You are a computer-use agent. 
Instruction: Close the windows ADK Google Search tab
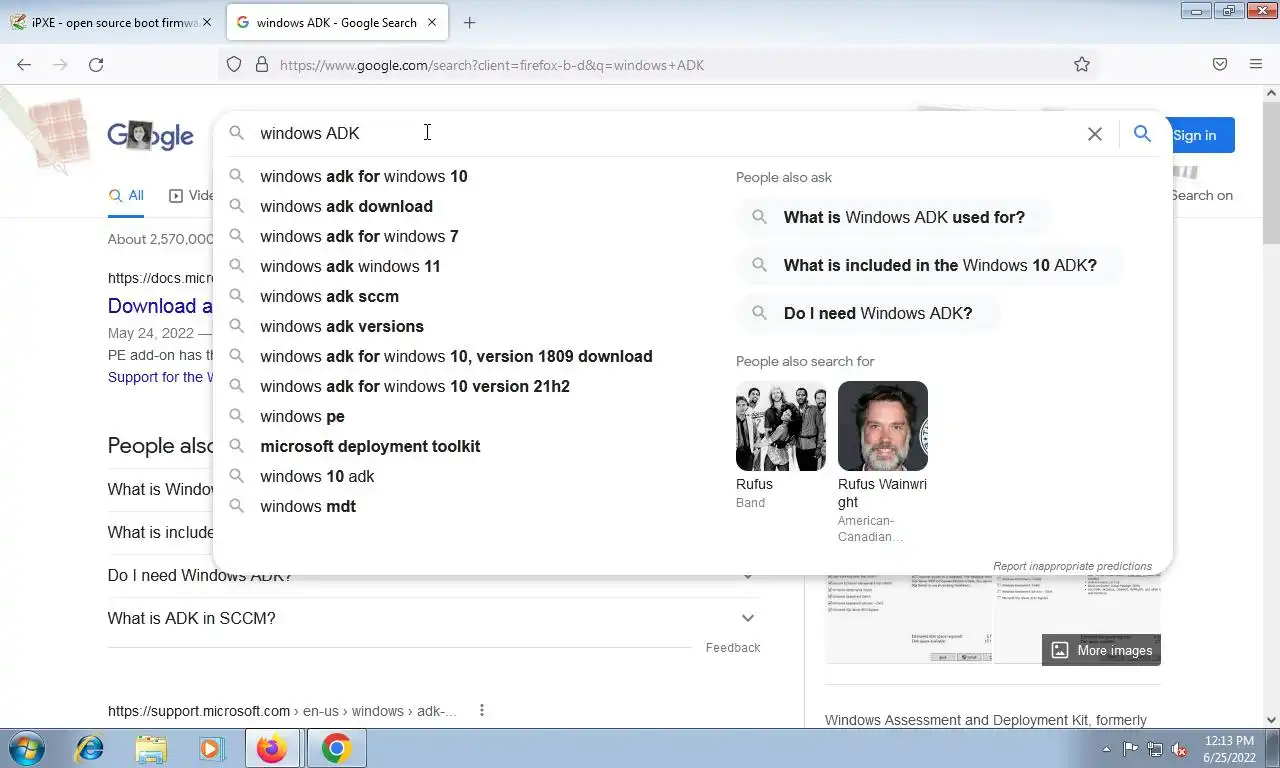click(432, 22)
